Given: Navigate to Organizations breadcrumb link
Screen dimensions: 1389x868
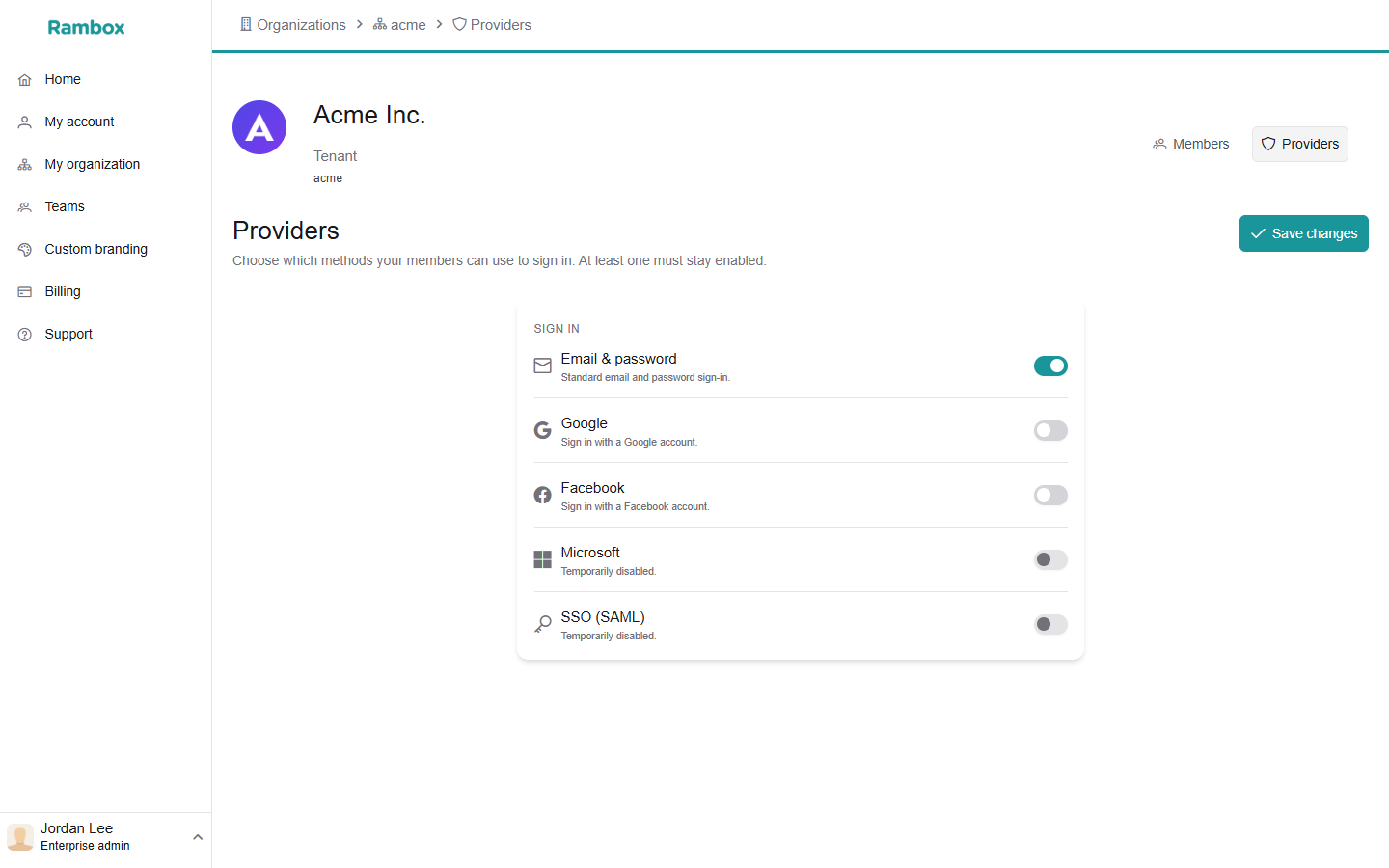Looking at the screenshot, I should pos(292,24).
